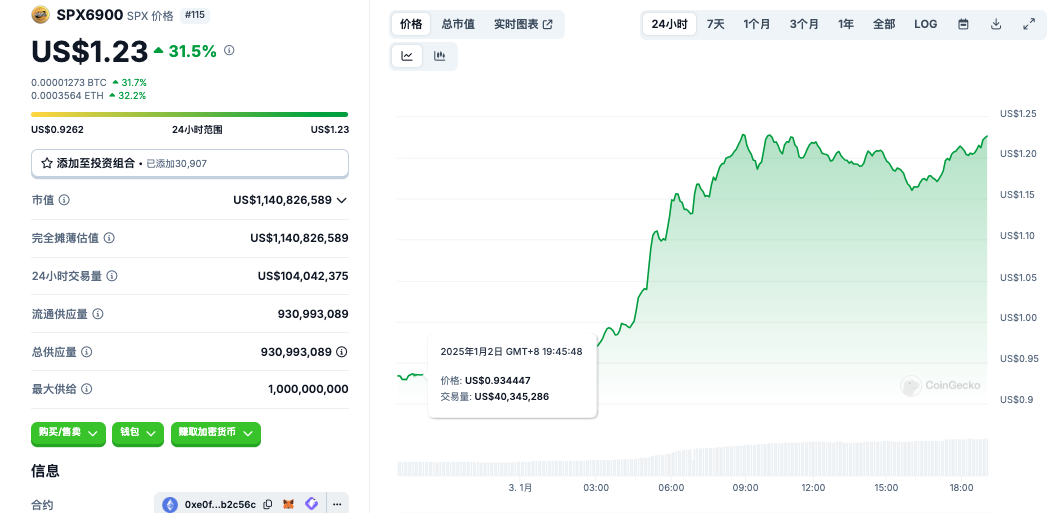1052x513 pixels.
Task: Click the 06:00 time axis label
Action: tap(671, 488)
